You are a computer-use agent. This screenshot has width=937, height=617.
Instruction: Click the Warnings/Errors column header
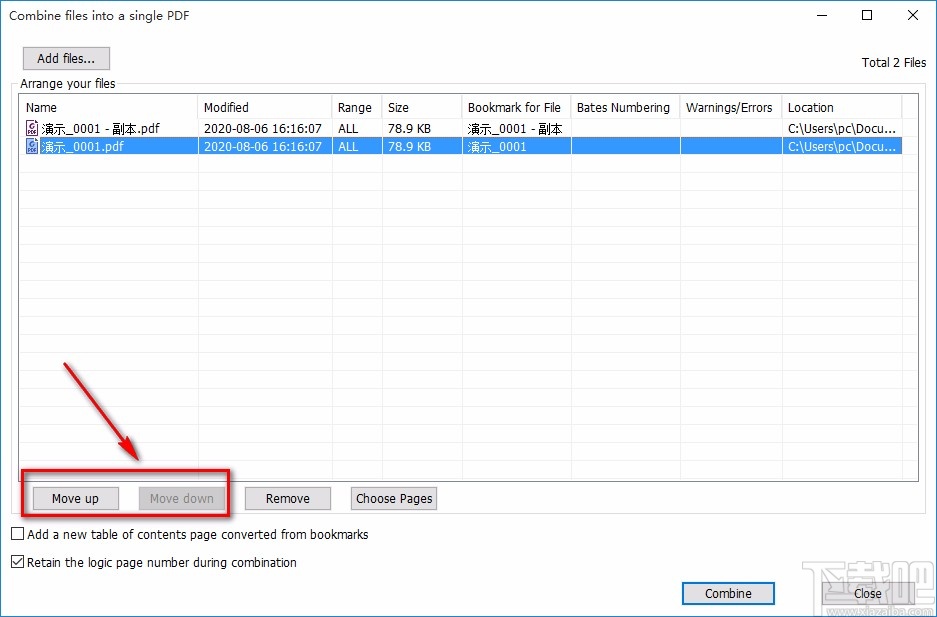731,108
